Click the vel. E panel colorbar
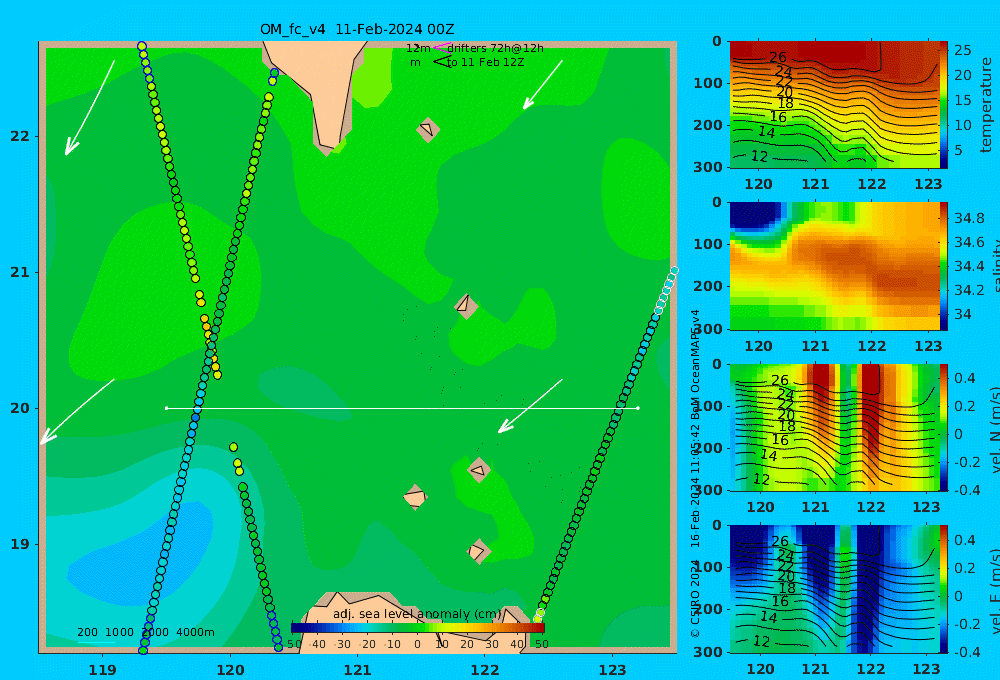Viewport: 1000px width, 680px height. point(944,589)
